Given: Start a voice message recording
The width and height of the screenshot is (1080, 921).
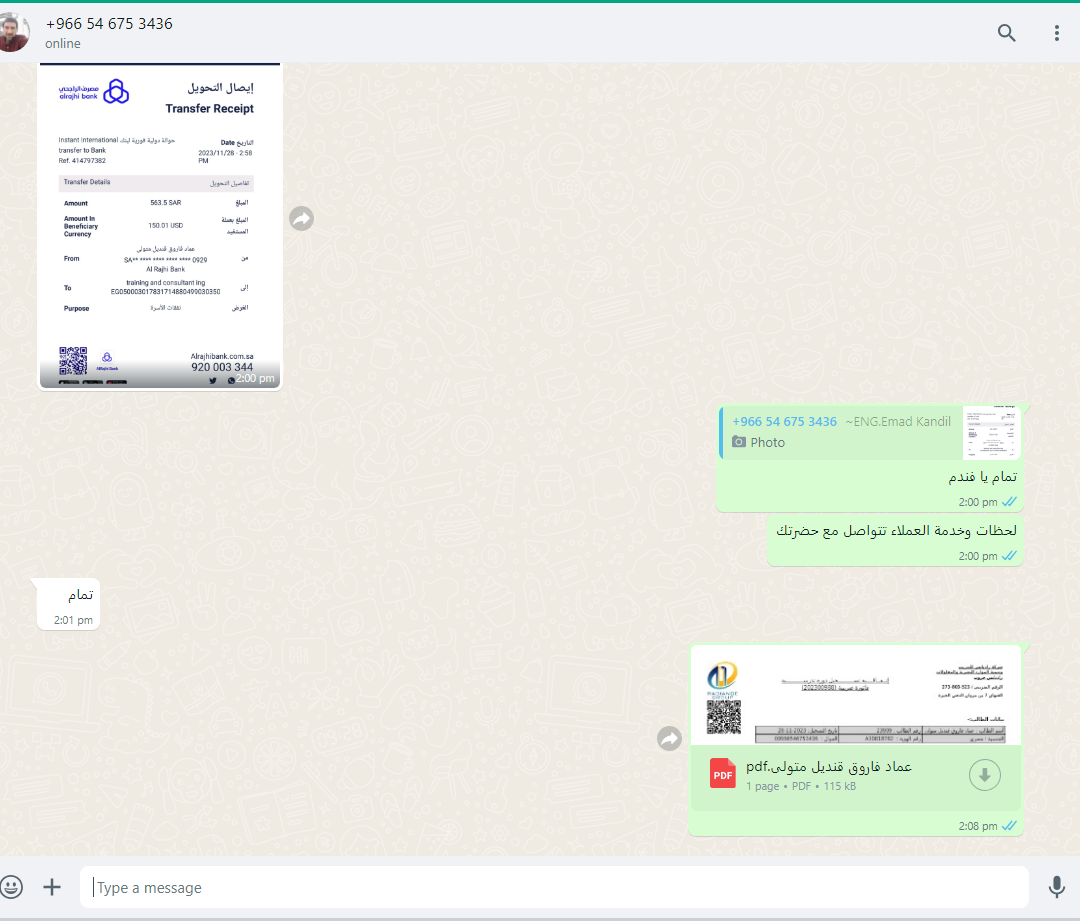Looking at the screenshot, I should pos(1057,887).
